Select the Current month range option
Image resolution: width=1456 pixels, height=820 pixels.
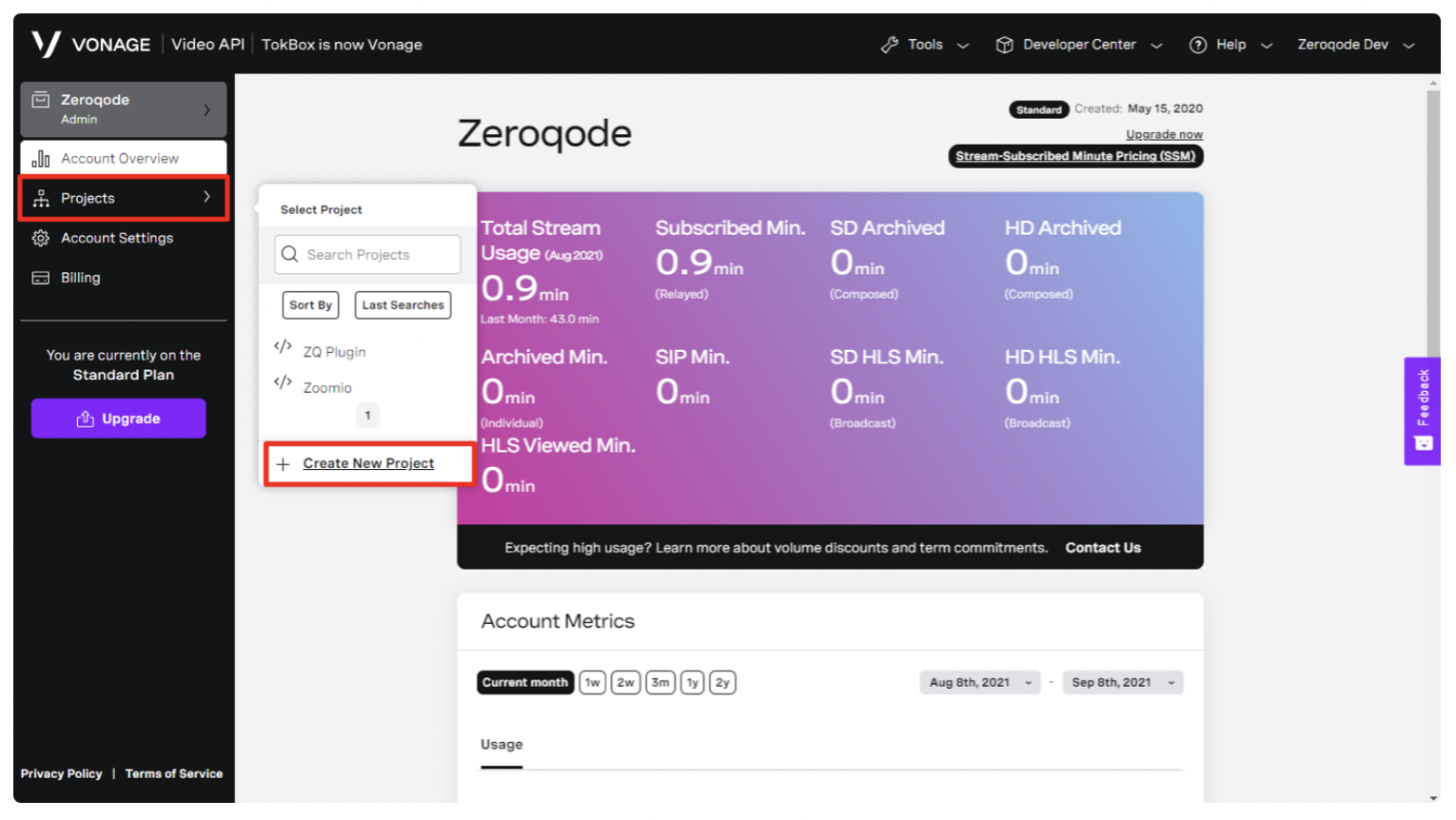point(524,683)
